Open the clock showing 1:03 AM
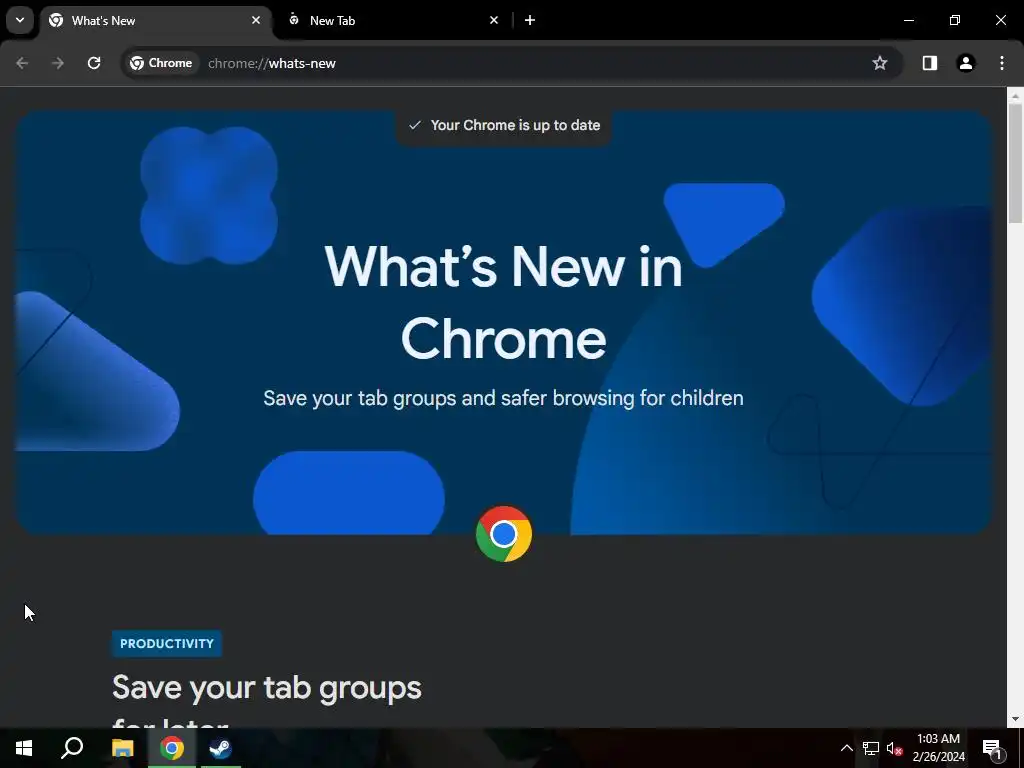Image resolution: width=1024 pixels, height=768 pixels. pyautogui.click(x=938, y=748)
